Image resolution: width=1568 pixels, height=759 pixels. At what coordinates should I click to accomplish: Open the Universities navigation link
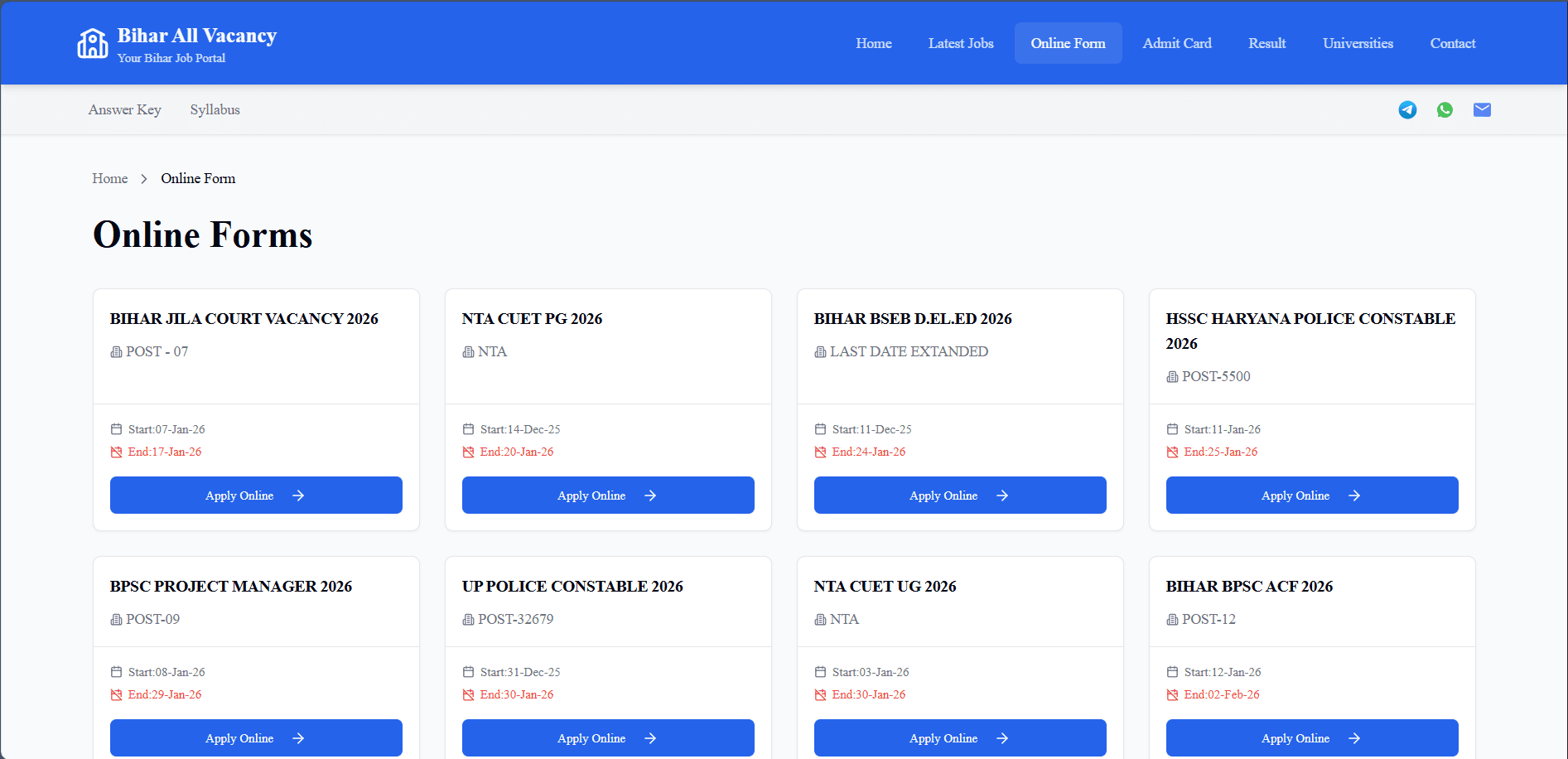(x=1358, y=43)
